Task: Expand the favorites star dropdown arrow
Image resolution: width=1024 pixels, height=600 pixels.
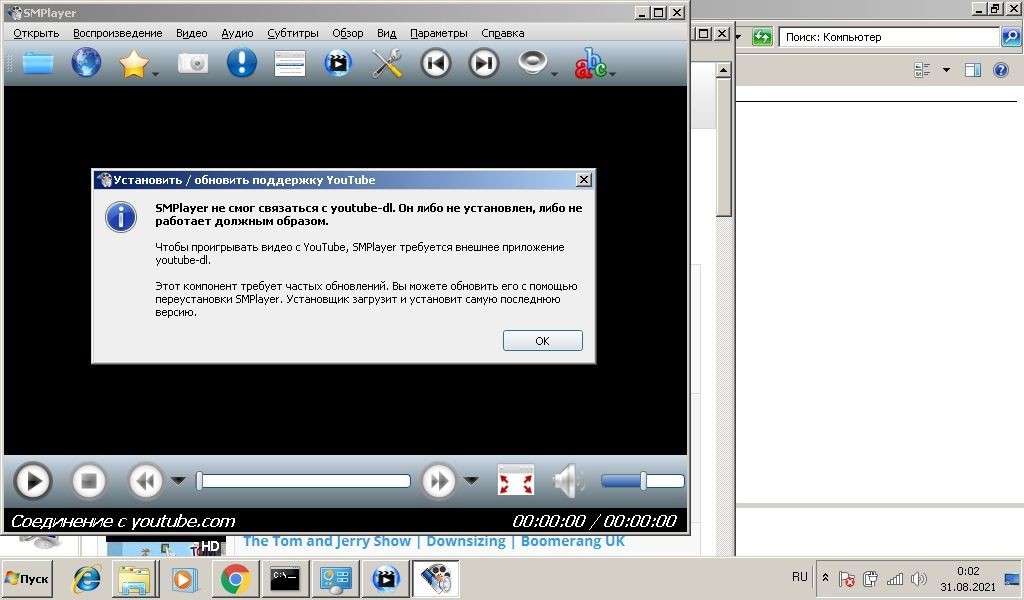Action: [155, 74]
